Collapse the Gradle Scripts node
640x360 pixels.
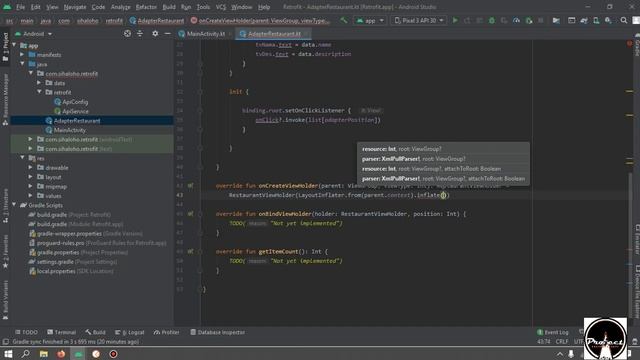click(15, 205)
